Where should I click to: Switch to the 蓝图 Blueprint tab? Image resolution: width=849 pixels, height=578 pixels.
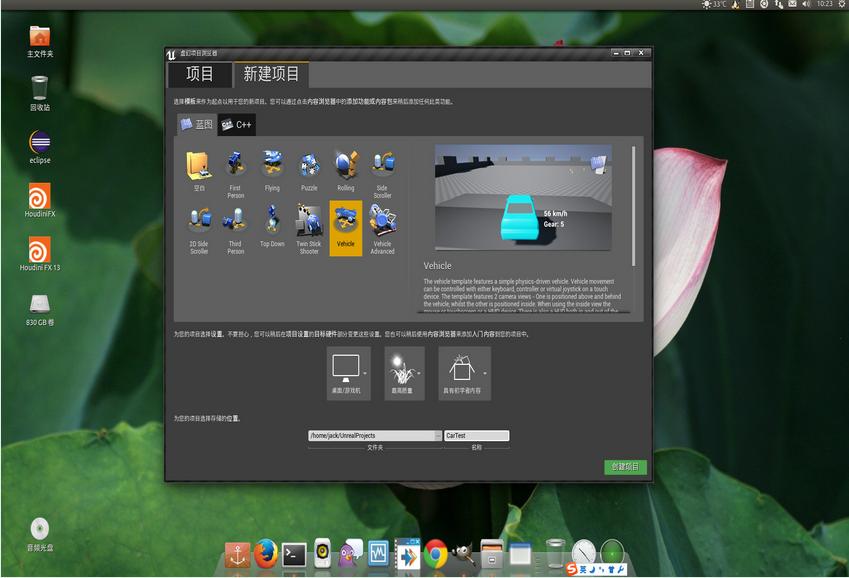coord(197,125)
